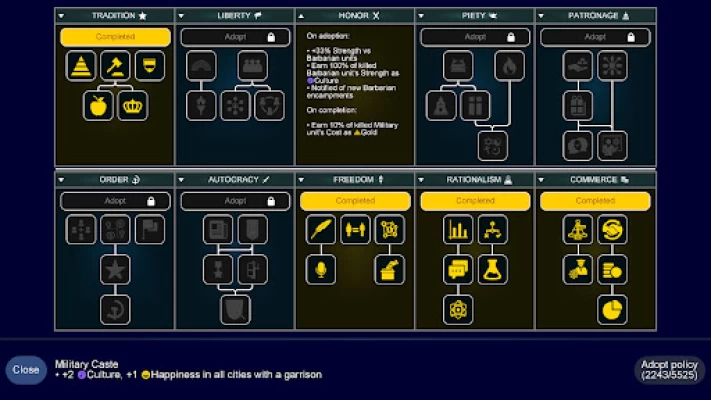
Task: Select the pyramid policy icon in Tradition
Action: [81, 66]
